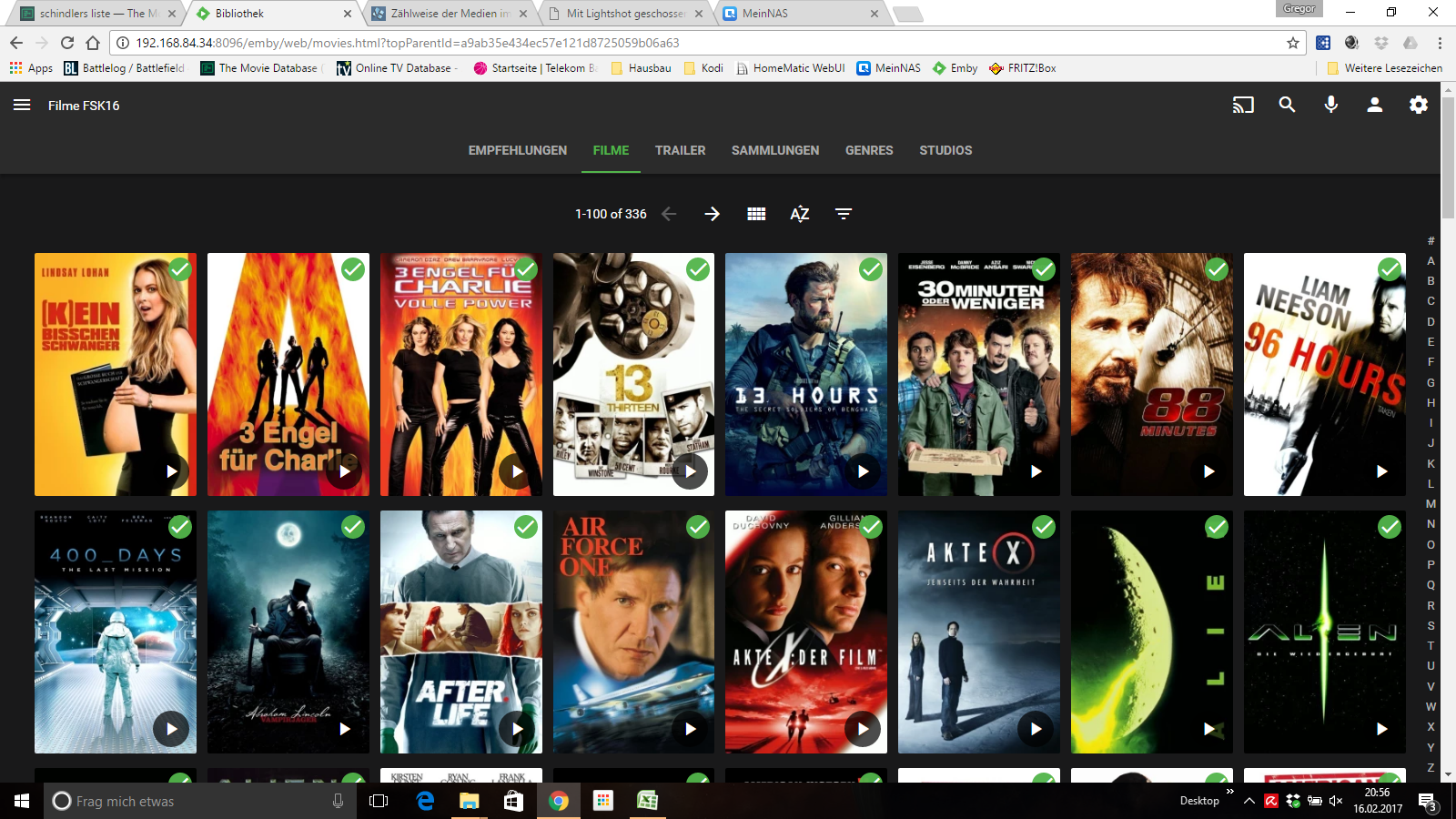Screen dimensions: 1456x819
Task: Toggle watched check on 3 Engel für Charlie
Action: tap(353, 269)
